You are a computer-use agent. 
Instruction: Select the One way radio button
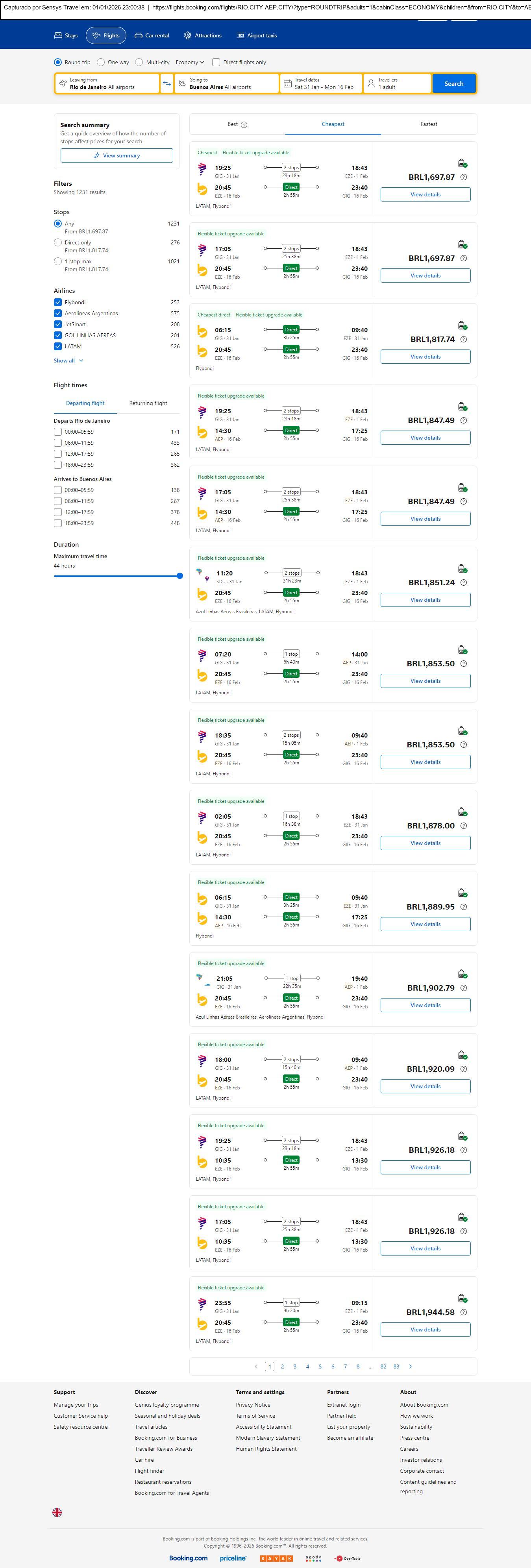coord(101,62)
